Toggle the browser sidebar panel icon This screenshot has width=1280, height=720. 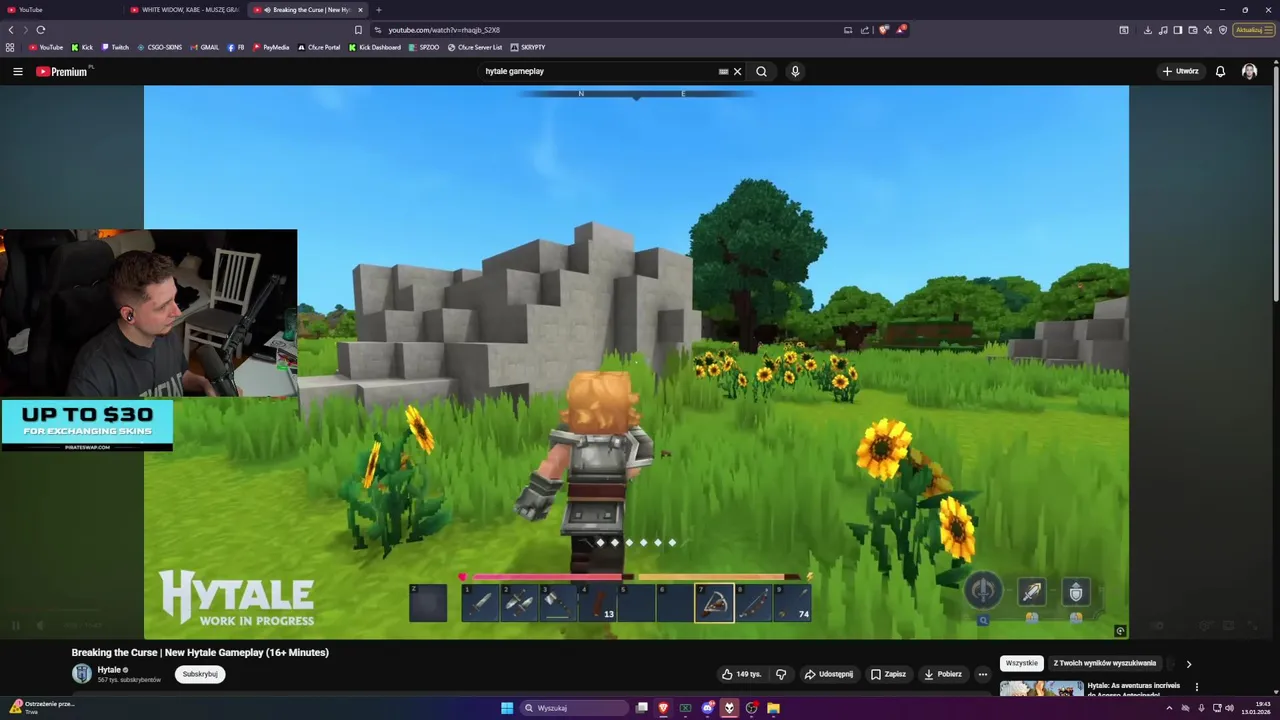(1178, 30)
